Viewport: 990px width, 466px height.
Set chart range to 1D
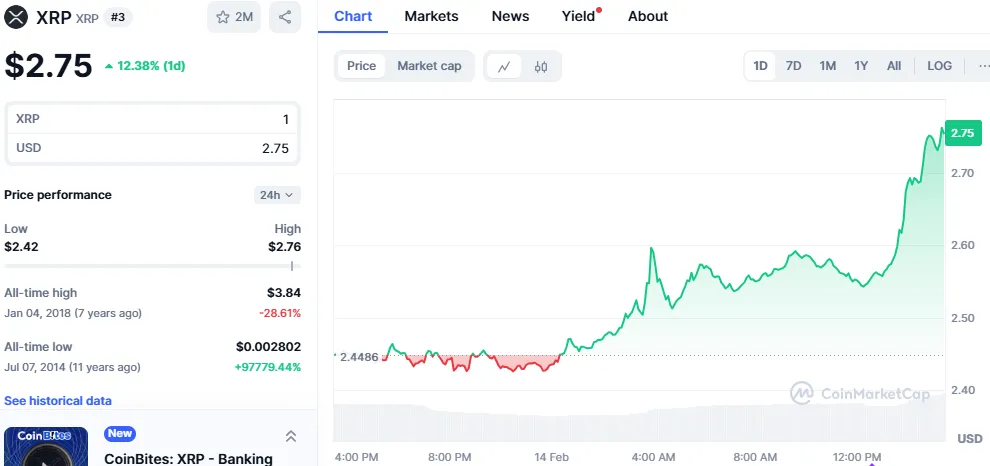[x=760, y=66]
